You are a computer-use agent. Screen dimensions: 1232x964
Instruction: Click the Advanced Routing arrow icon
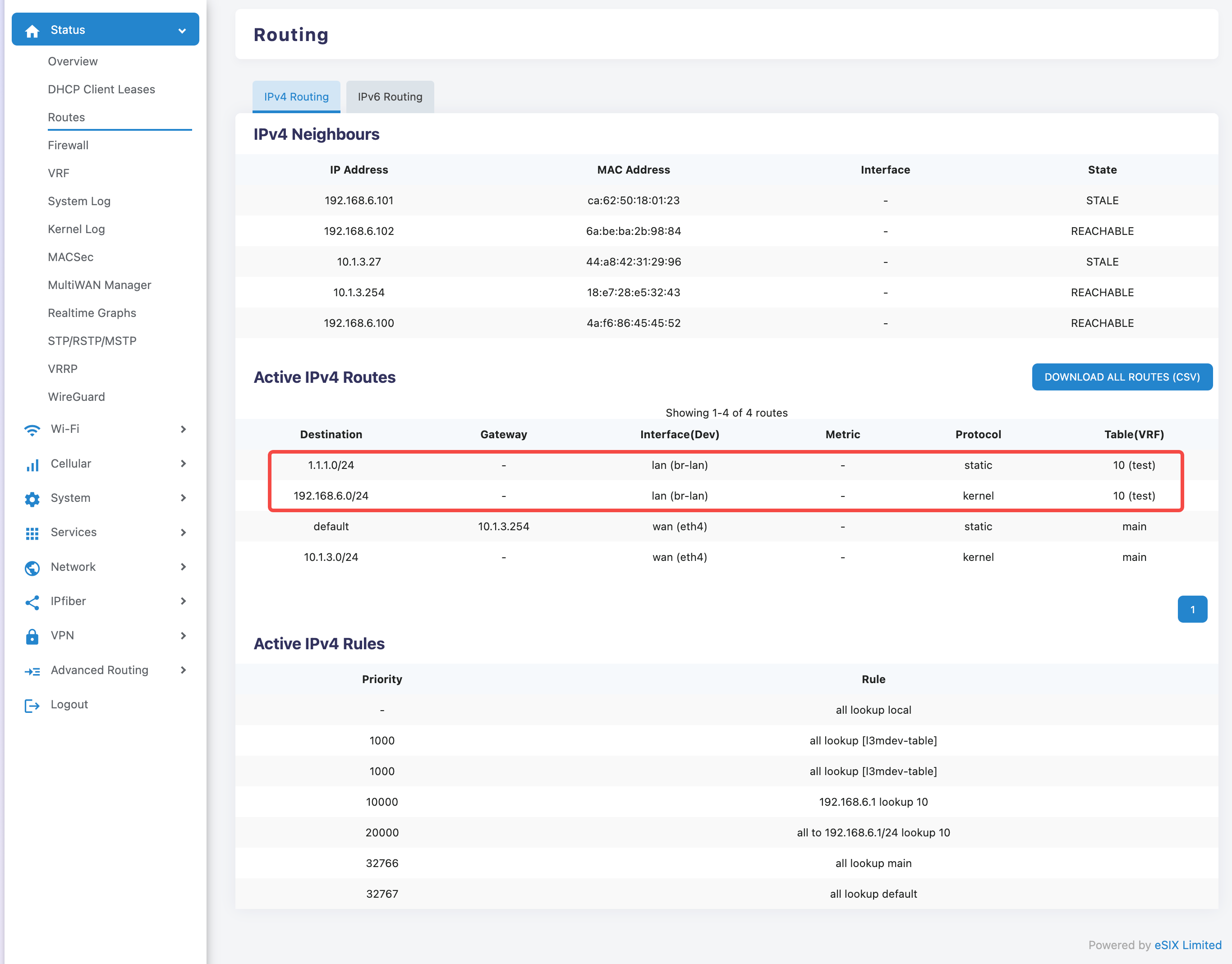pos(32,671)
